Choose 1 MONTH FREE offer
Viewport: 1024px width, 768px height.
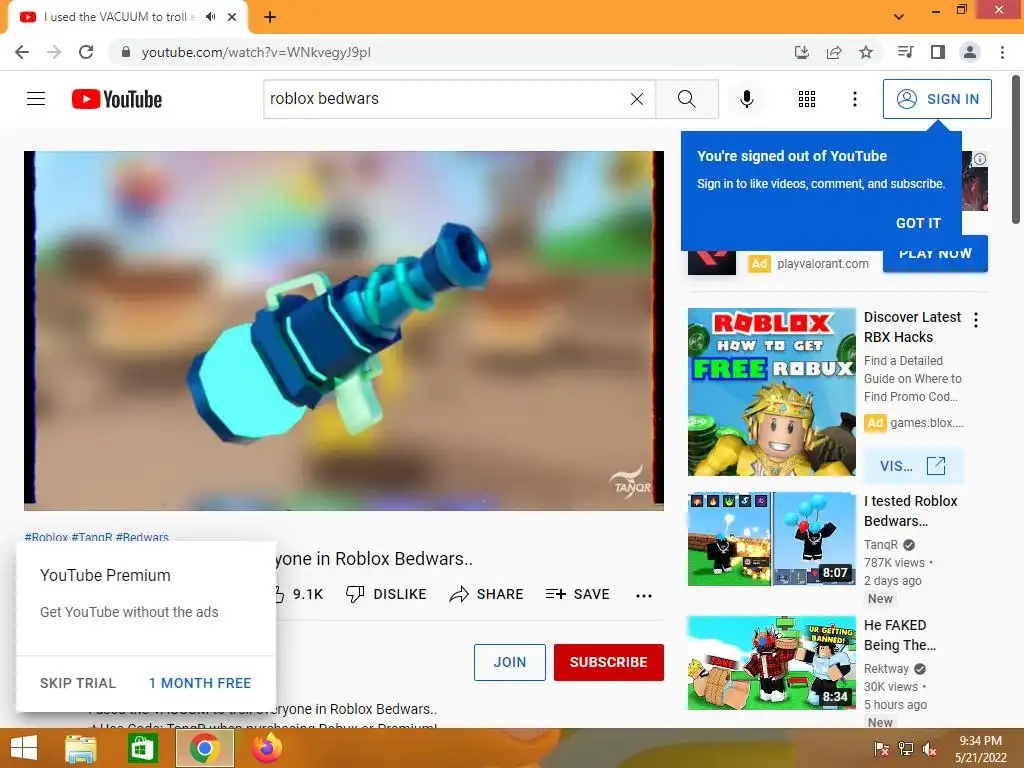pyautogui.click(x=200, y=683)
